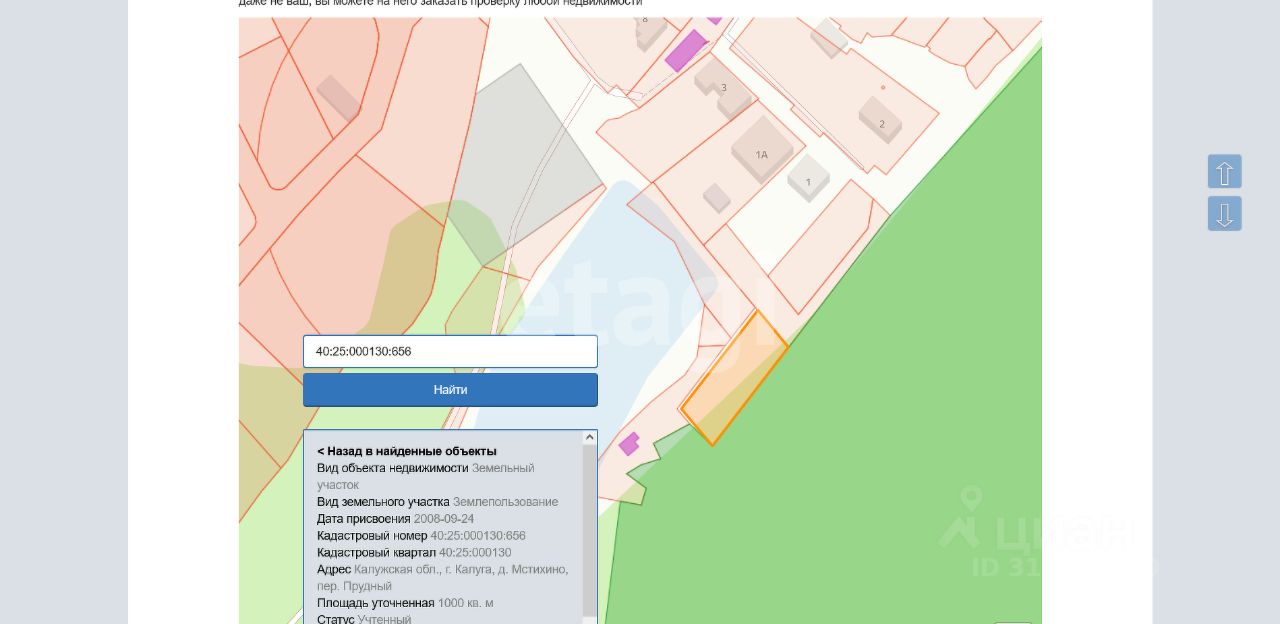
Task: Click the Вид земельного участка Землепользование row
Action: click(438, 502)
